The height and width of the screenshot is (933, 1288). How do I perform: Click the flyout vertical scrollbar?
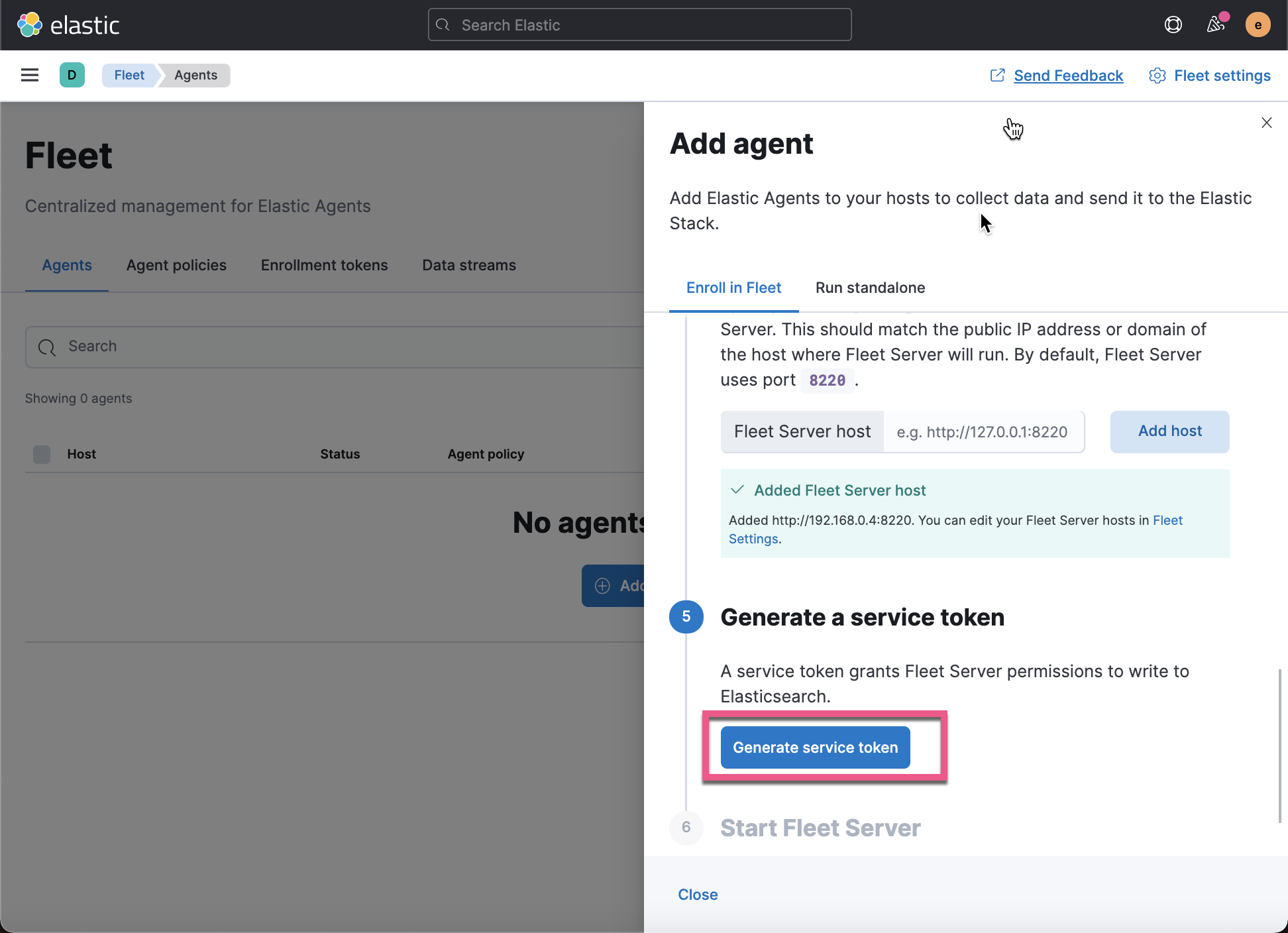pos(1279,745)
